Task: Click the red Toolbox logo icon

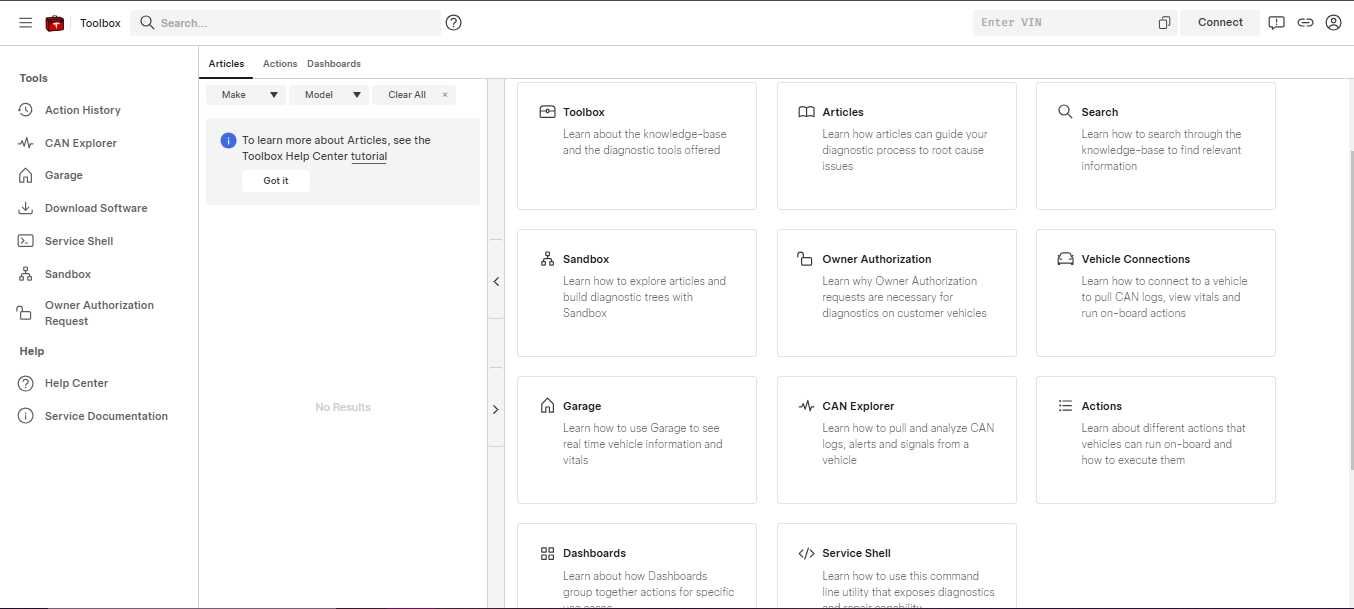Action: pos(55,22)
